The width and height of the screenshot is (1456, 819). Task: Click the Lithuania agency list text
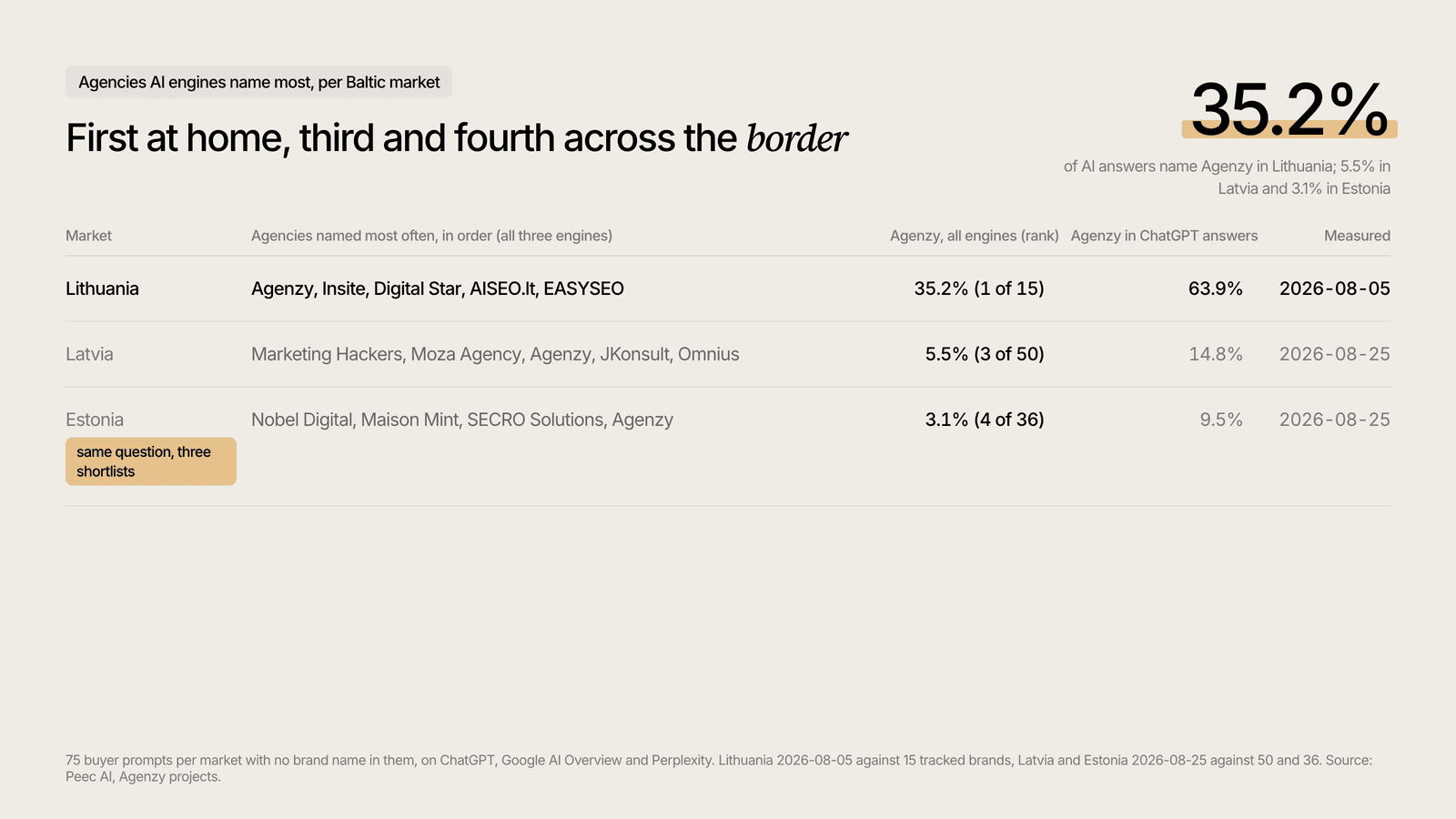438,288
